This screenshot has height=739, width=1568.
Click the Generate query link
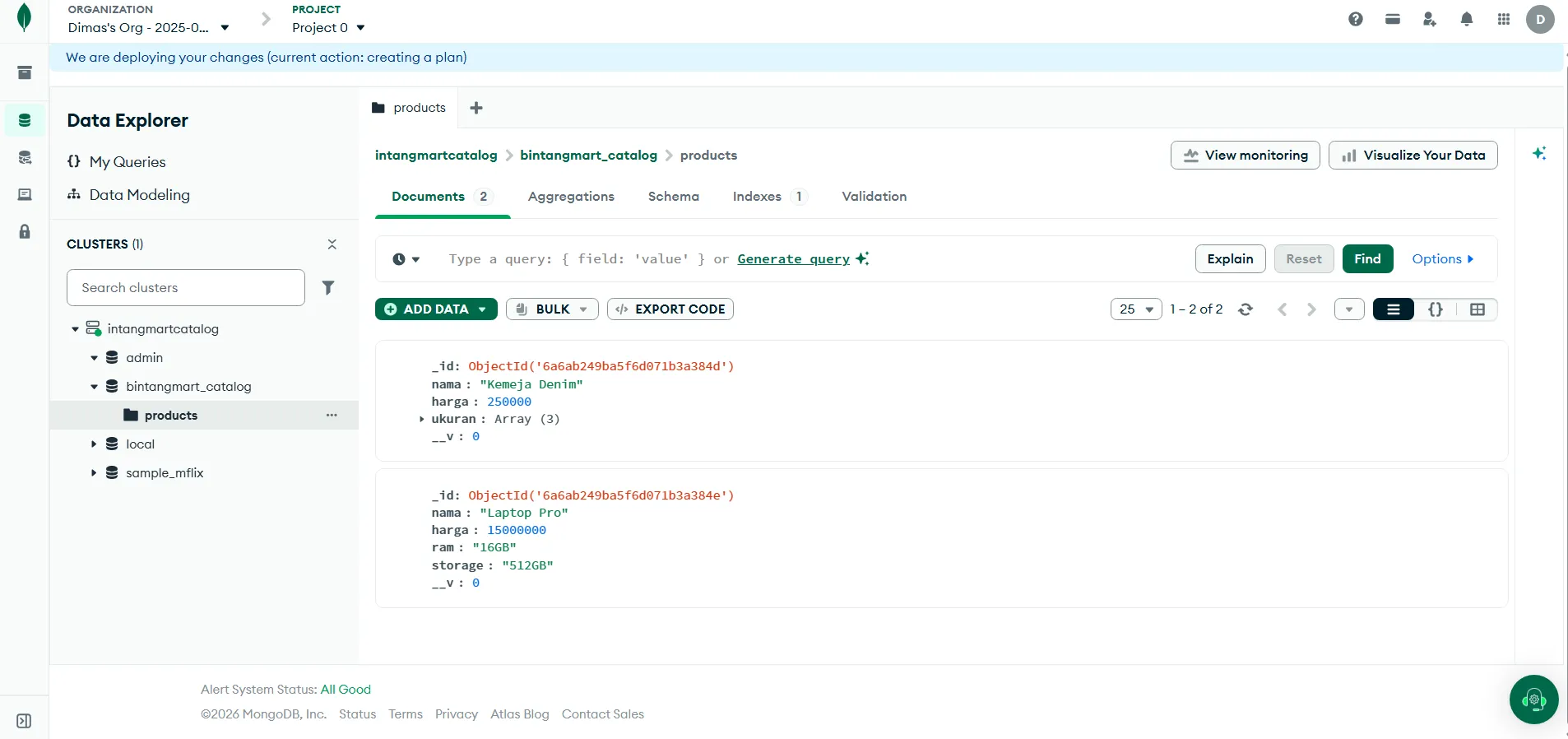(794, 259)
